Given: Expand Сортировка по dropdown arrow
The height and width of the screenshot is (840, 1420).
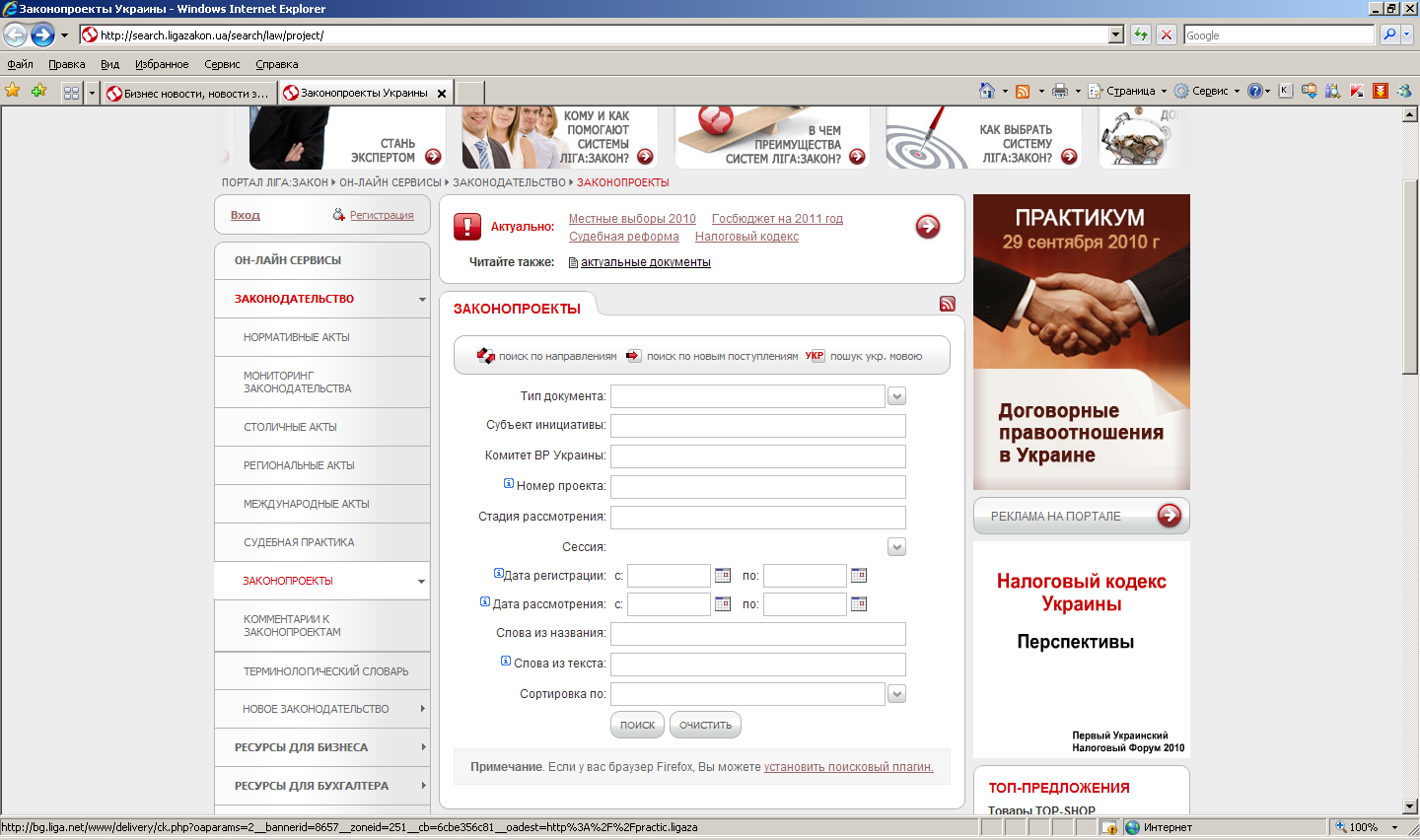Looking at the screenshot, I should [896, 694].
